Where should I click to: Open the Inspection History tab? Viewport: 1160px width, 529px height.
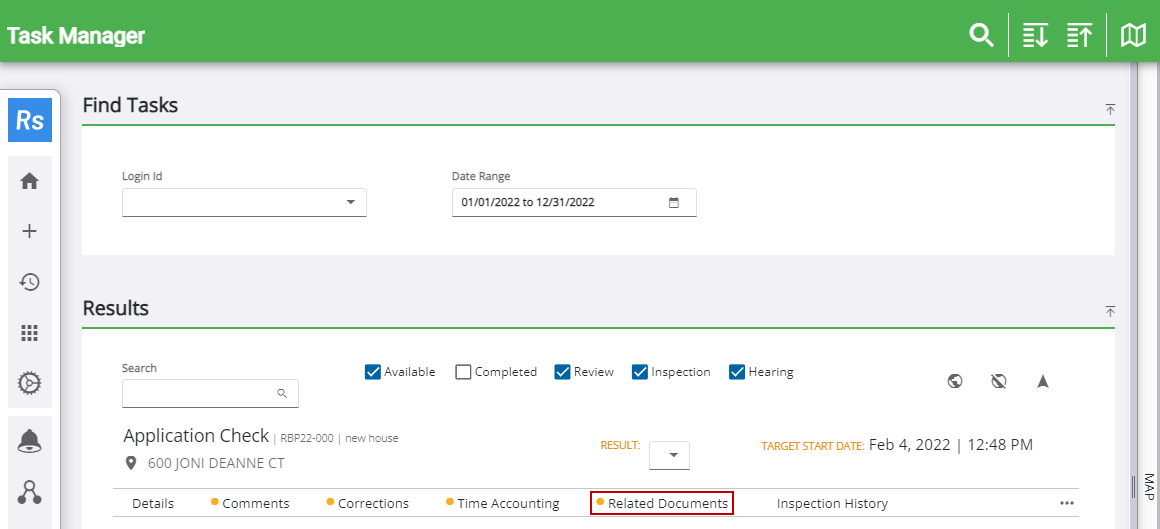[x=832, y=503]
